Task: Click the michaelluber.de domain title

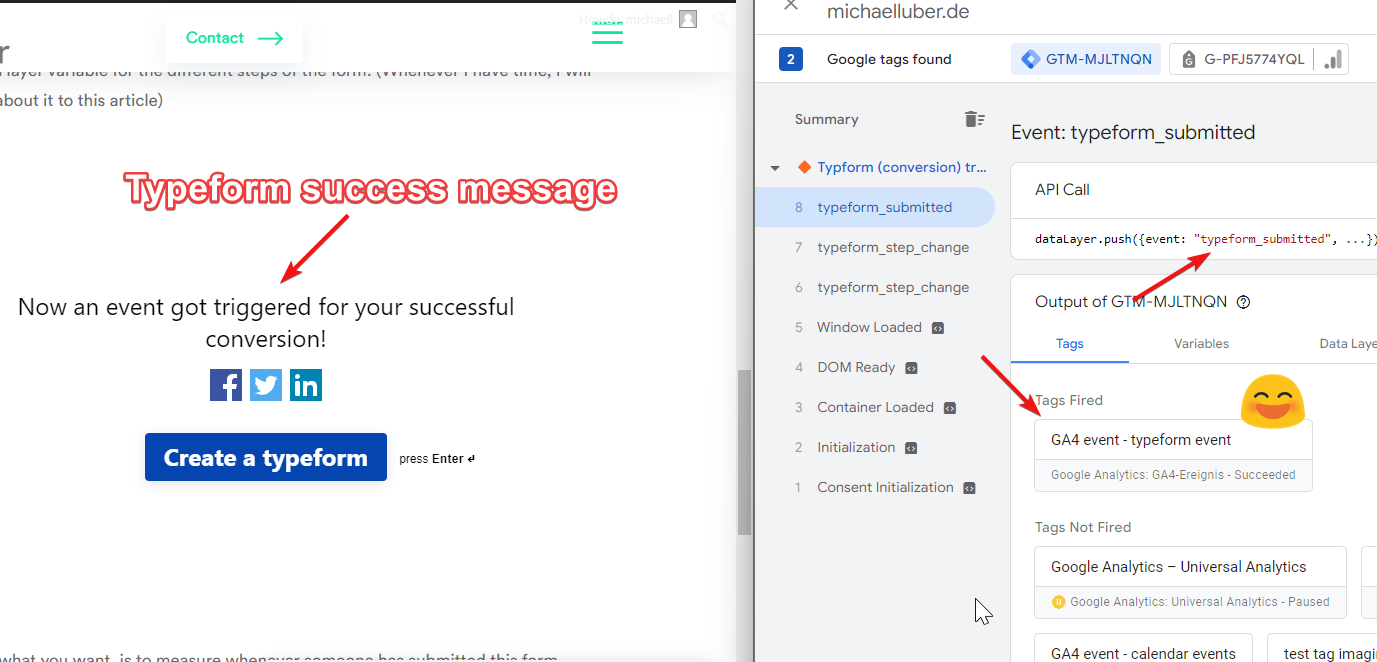Action: coord(898,12)
